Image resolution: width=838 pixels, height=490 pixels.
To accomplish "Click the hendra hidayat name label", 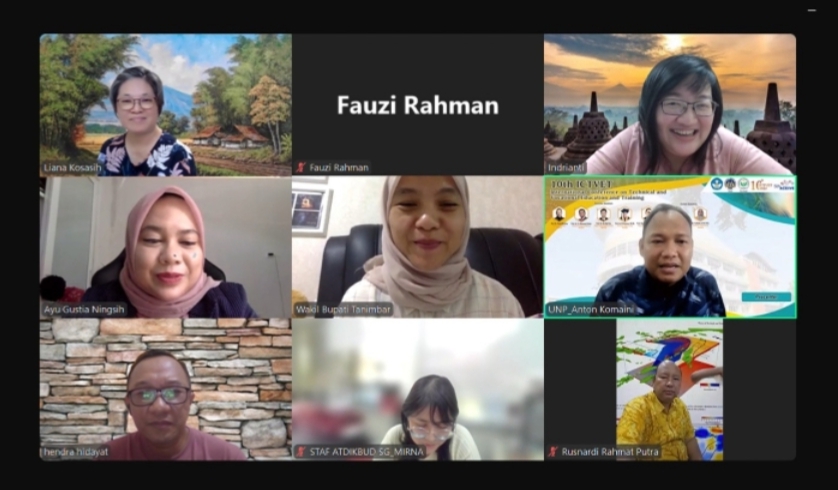I will tap(76, 452).
